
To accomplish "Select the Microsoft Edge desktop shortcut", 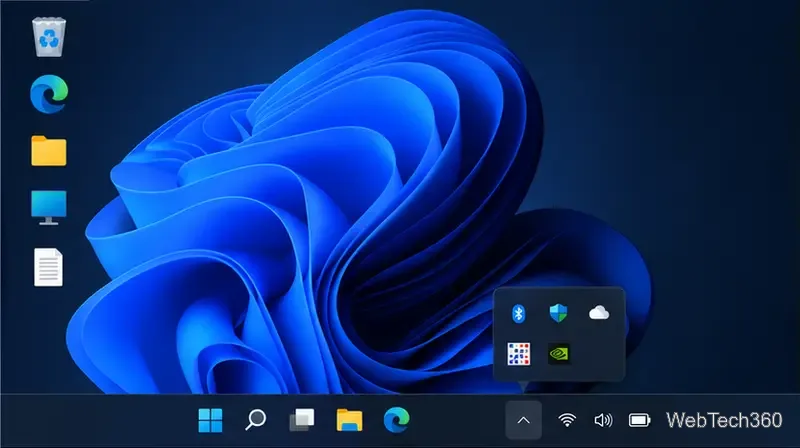I will coord(49,94).
